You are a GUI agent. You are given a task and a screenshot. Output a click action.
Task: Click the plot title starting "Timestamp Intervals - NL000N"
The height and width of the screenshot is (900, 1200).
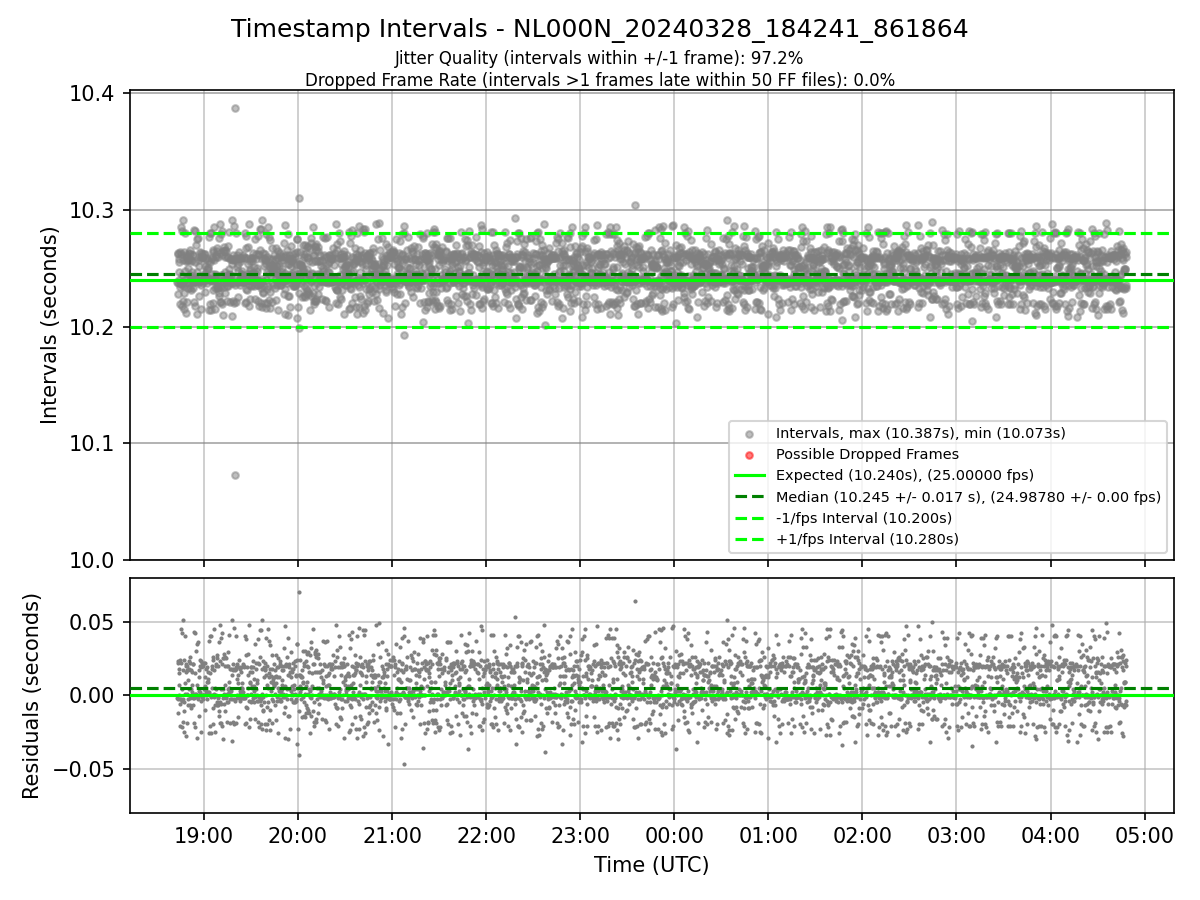pos(599,29)
